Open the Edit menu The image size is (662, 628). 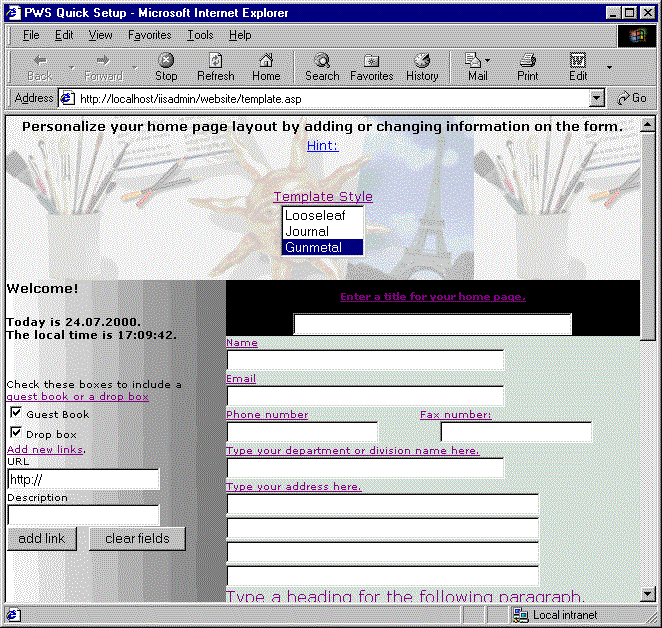64,35
